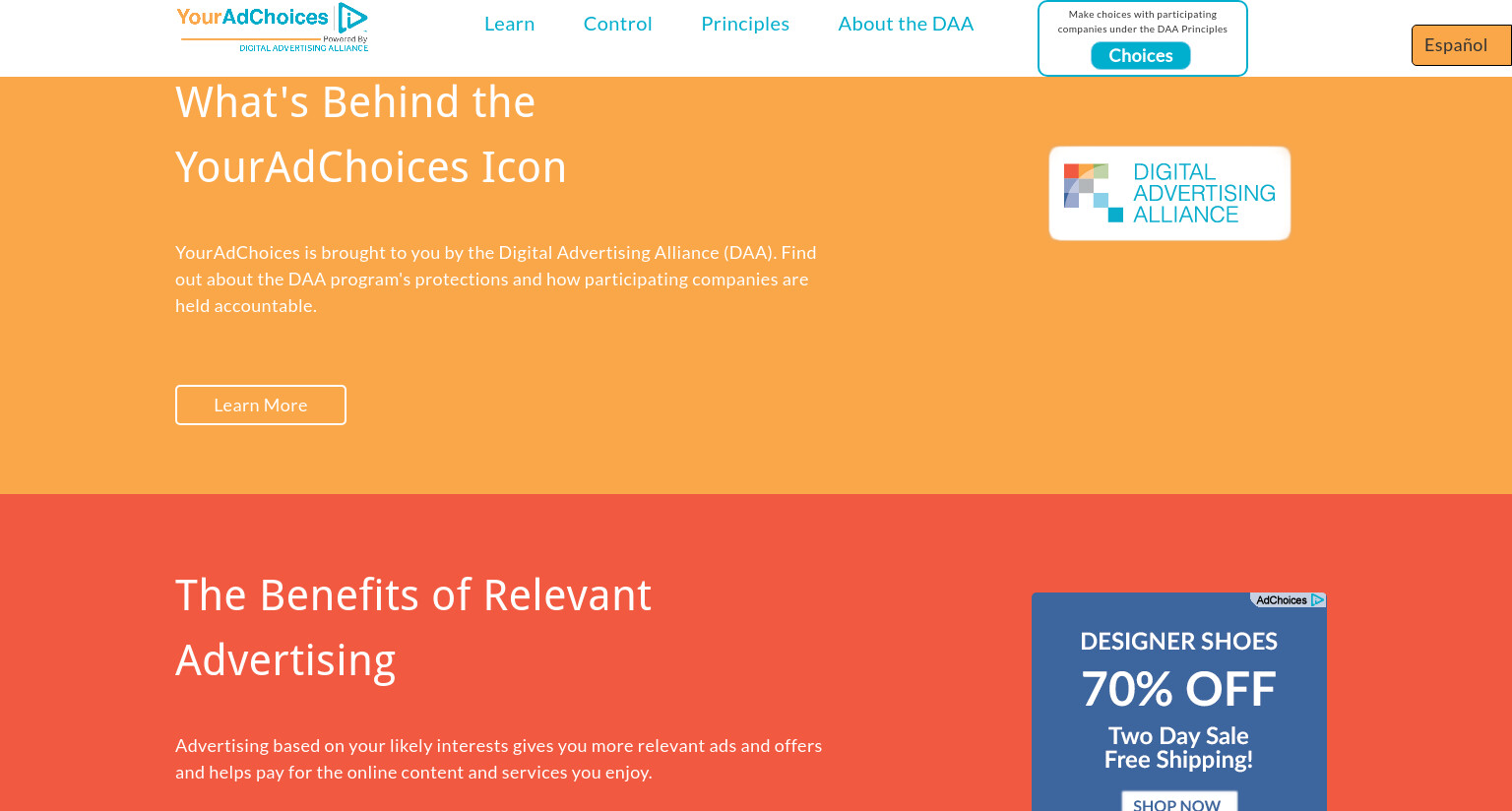Click the Digital Advertising Alliance text in card
Screen dimensions: 1512x811
[x=1204, y=193]
